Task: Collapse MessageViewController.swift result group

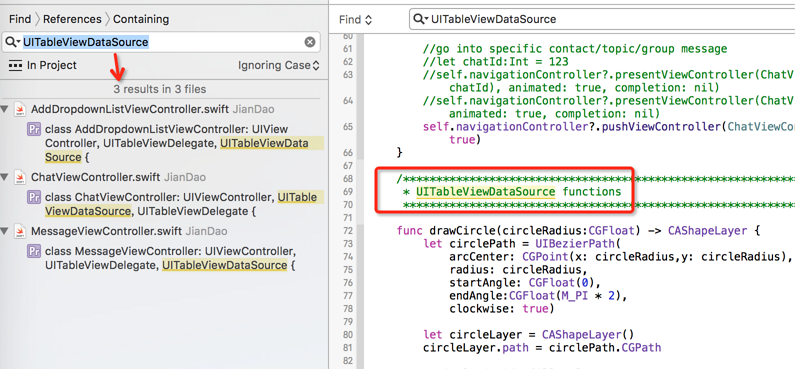Action: click(x=5, y=231)
